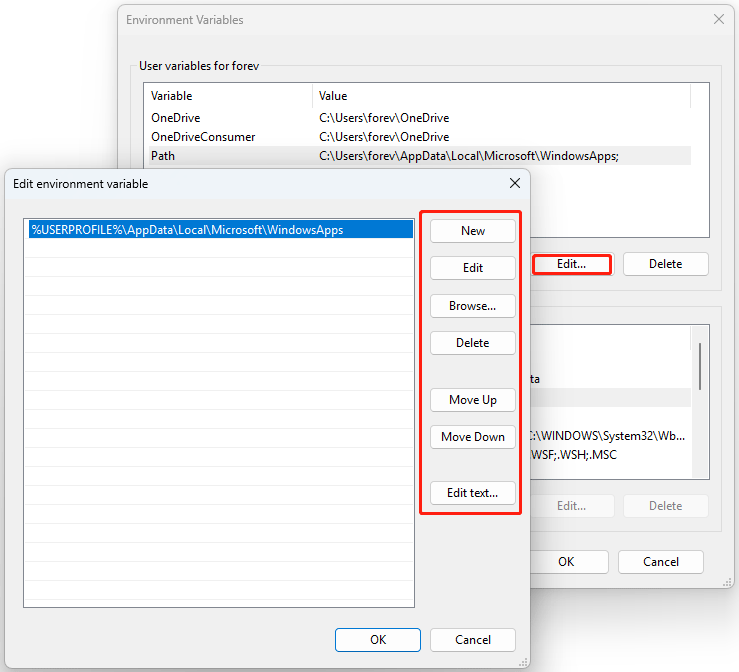Click Move Down in the path editor
Viewport: 739px width, 672px height.
[473, 437]
